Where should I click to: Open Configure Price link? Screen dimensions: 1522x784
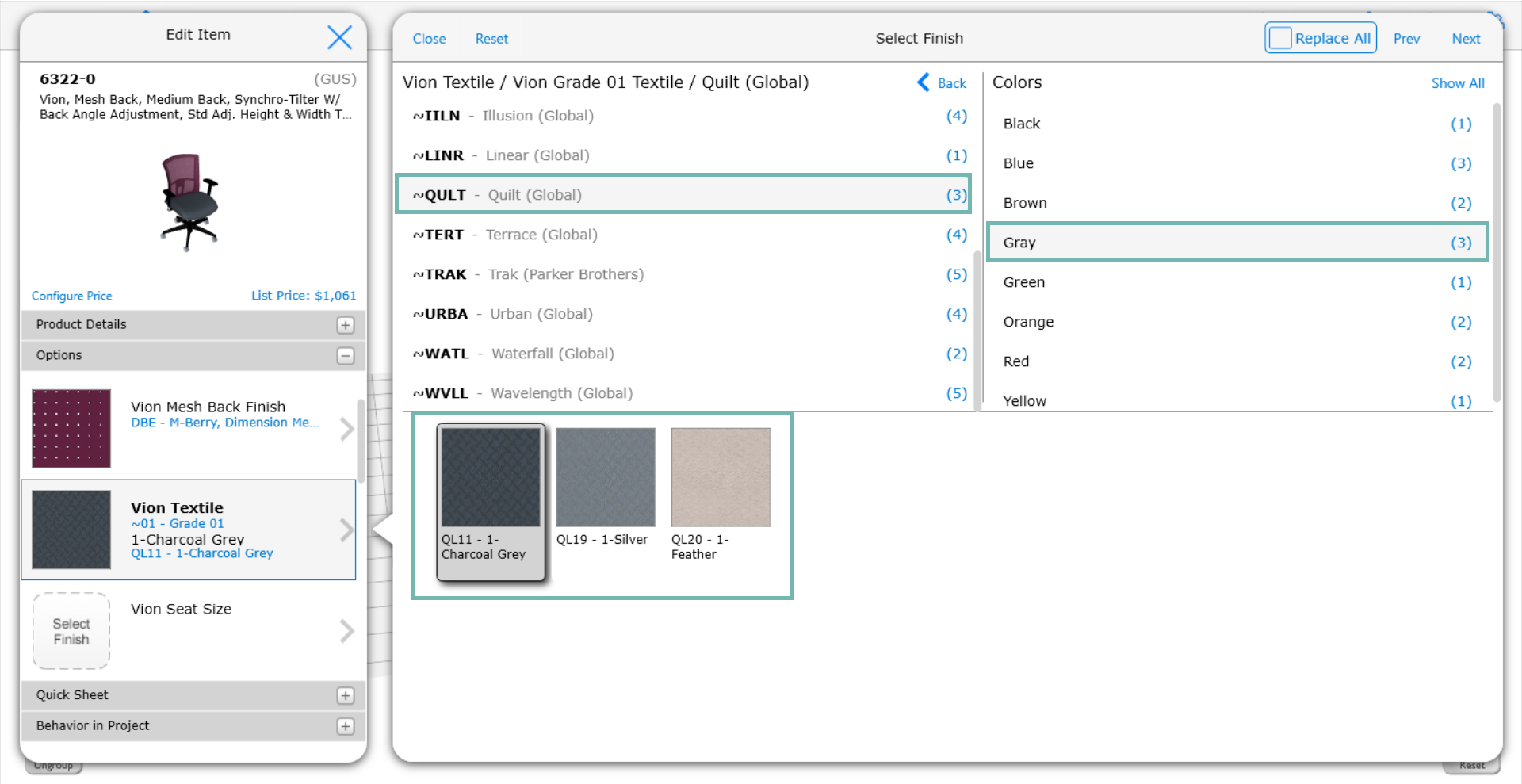[x=71, y=296]
